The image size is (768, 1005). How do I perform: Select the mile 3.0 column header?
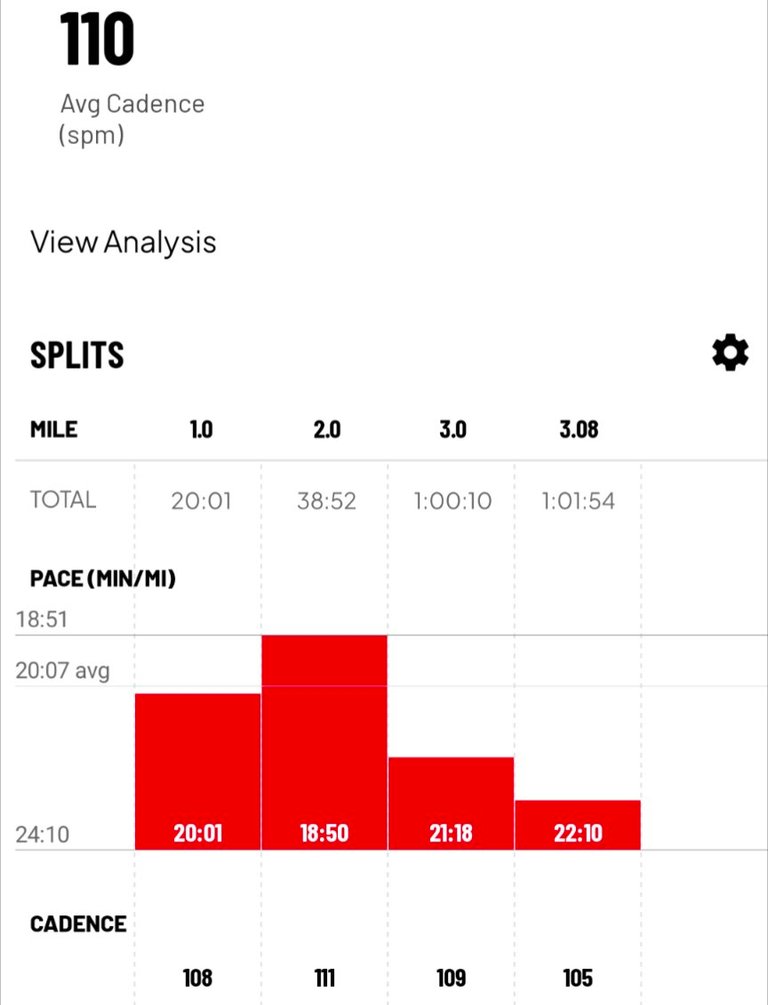453,430
